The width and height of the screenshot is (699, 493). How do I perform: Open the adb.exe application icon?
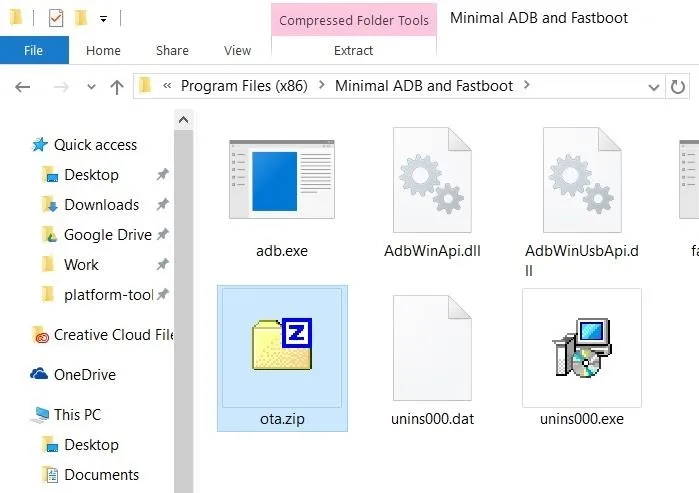pos(282,179)
